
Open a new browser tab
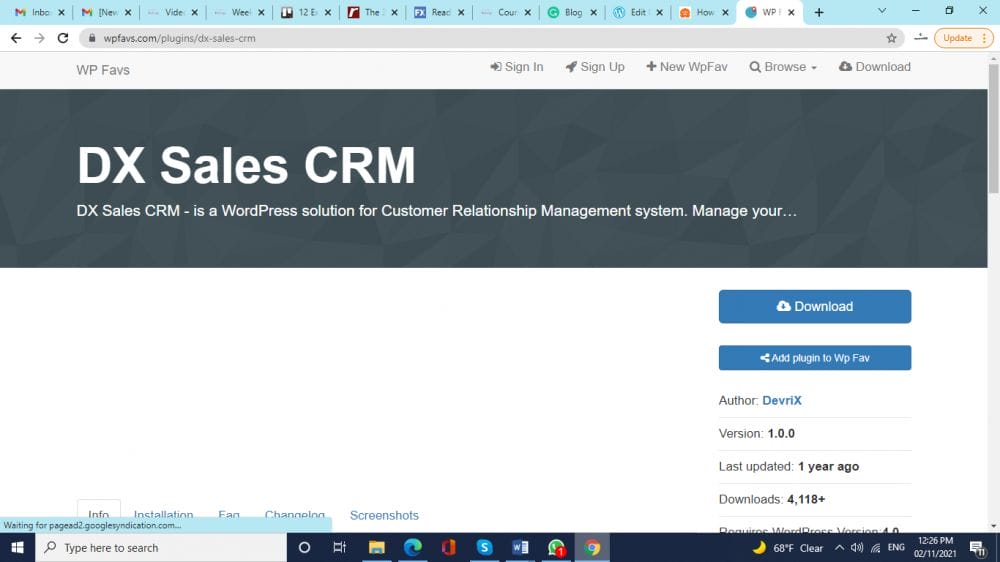(x=819, y=12)
